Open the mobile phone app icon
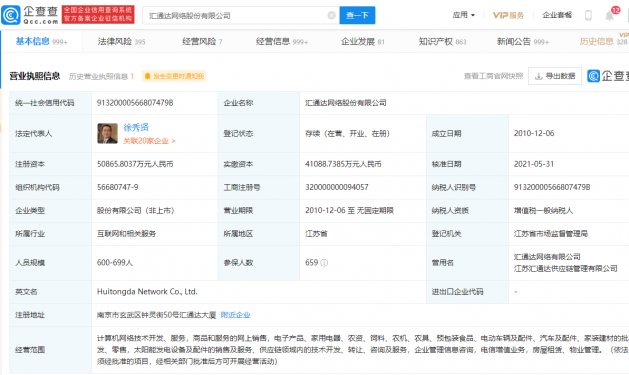 [x=588, y=15]
